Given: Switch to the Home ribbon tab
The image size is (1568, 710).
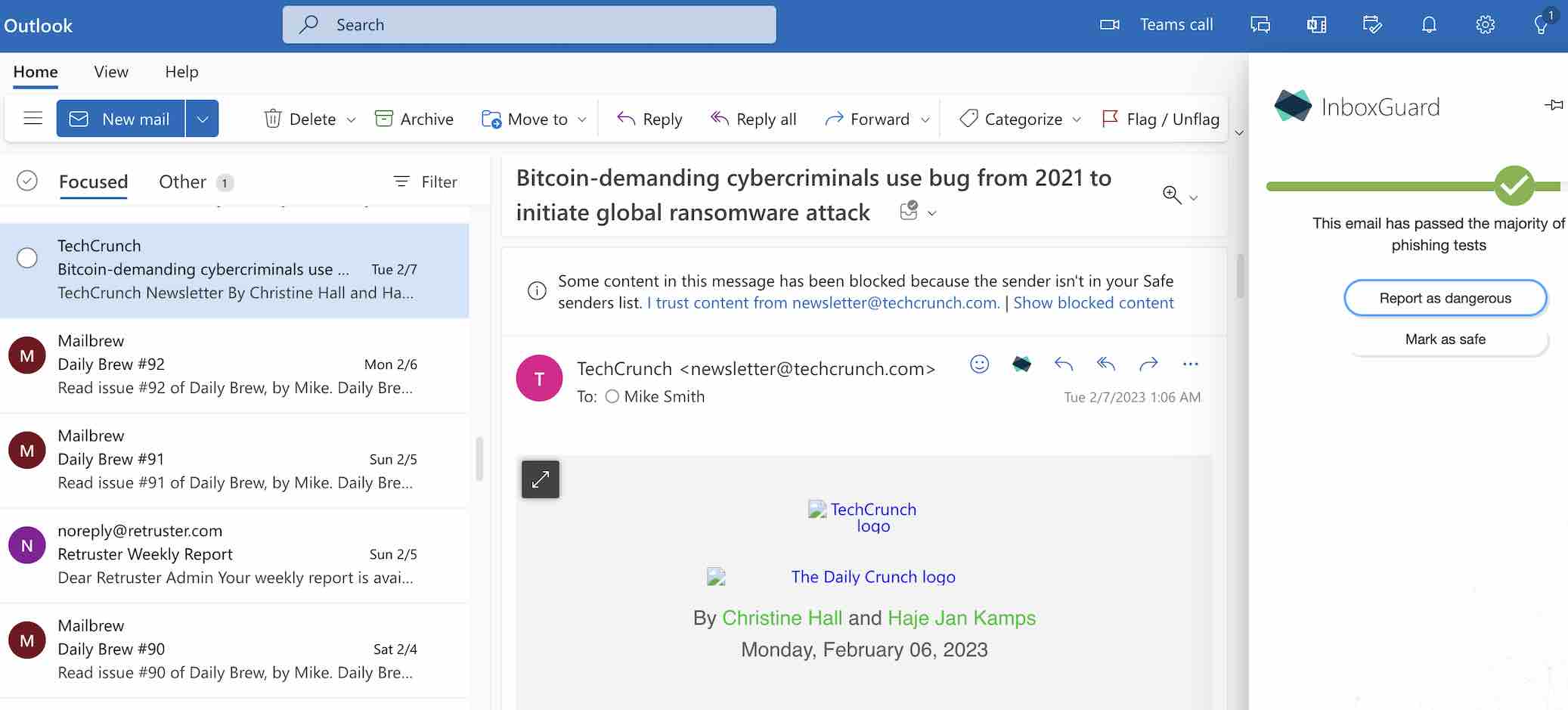Looking at the screenshot, I should coord(36,72).
